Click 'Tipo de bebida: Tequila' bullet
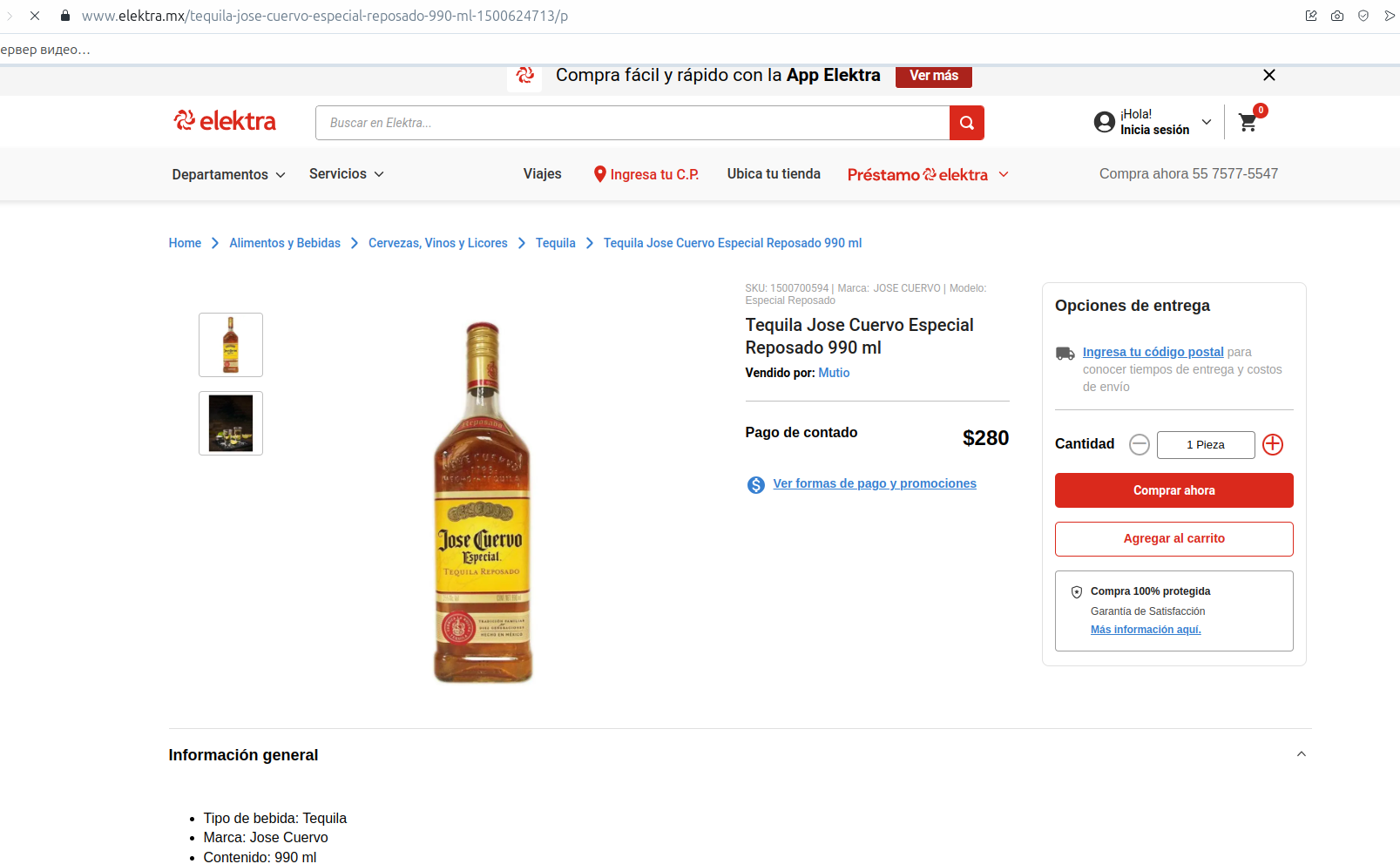1400x864 pixels. pyautogui.click(x=275, y=819)
